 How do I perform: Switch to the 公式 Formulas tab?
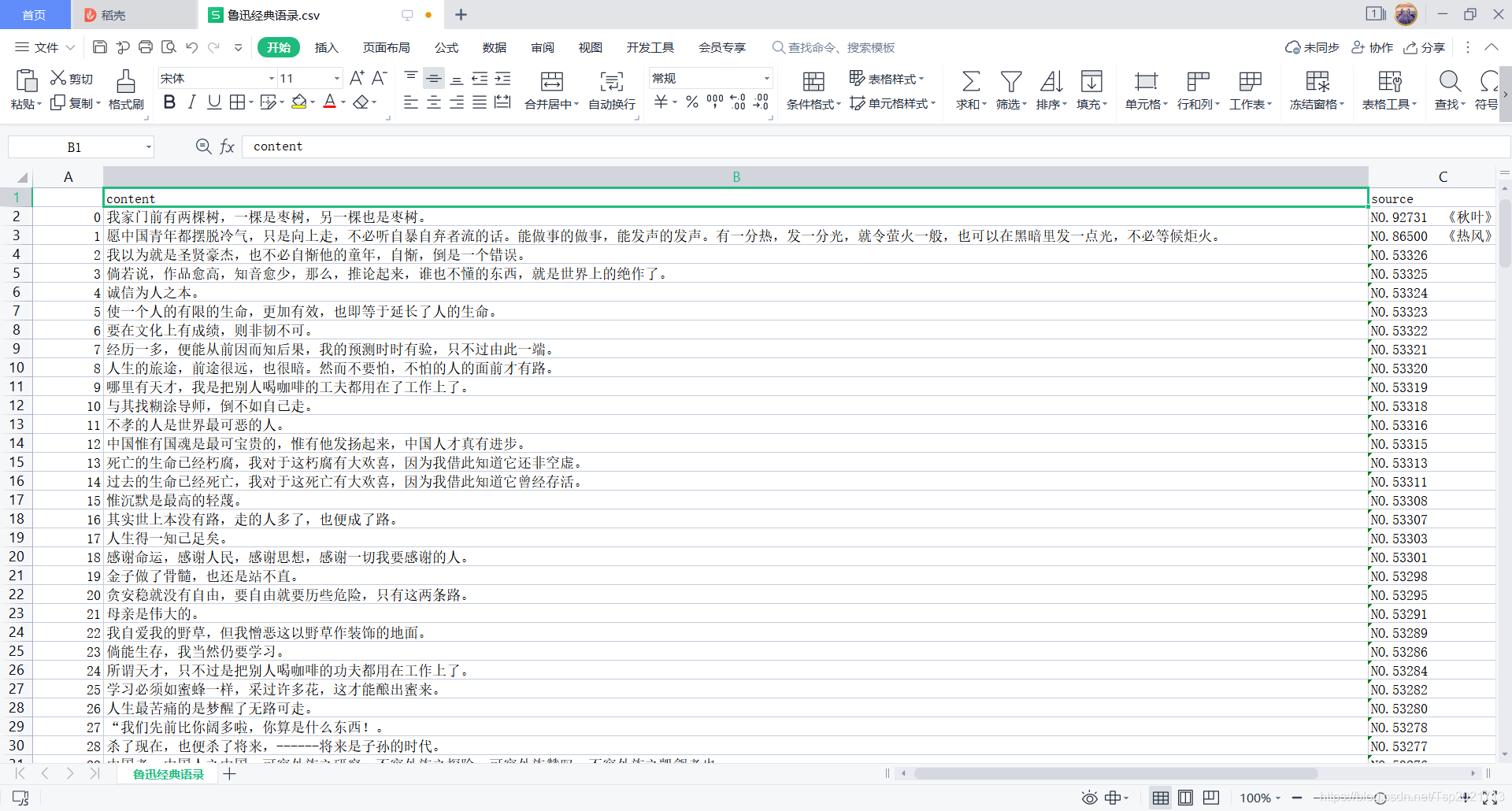pos(447,47)
